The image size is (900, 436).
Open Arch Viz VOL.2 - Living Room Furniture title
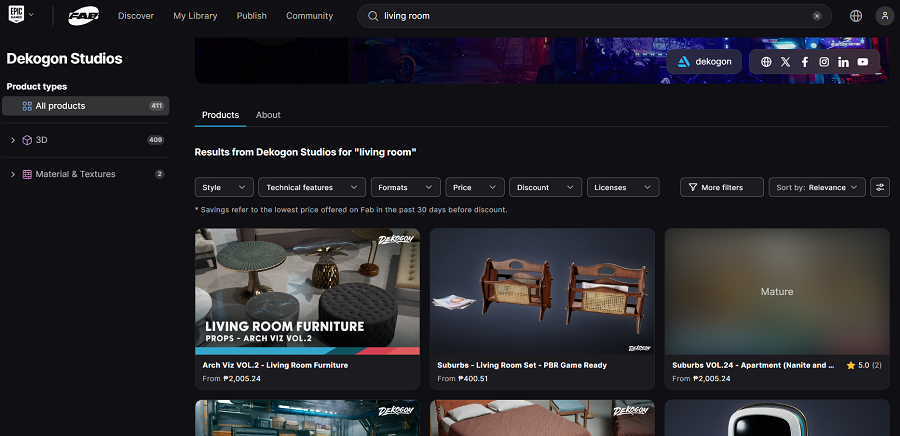coord(275,365)
